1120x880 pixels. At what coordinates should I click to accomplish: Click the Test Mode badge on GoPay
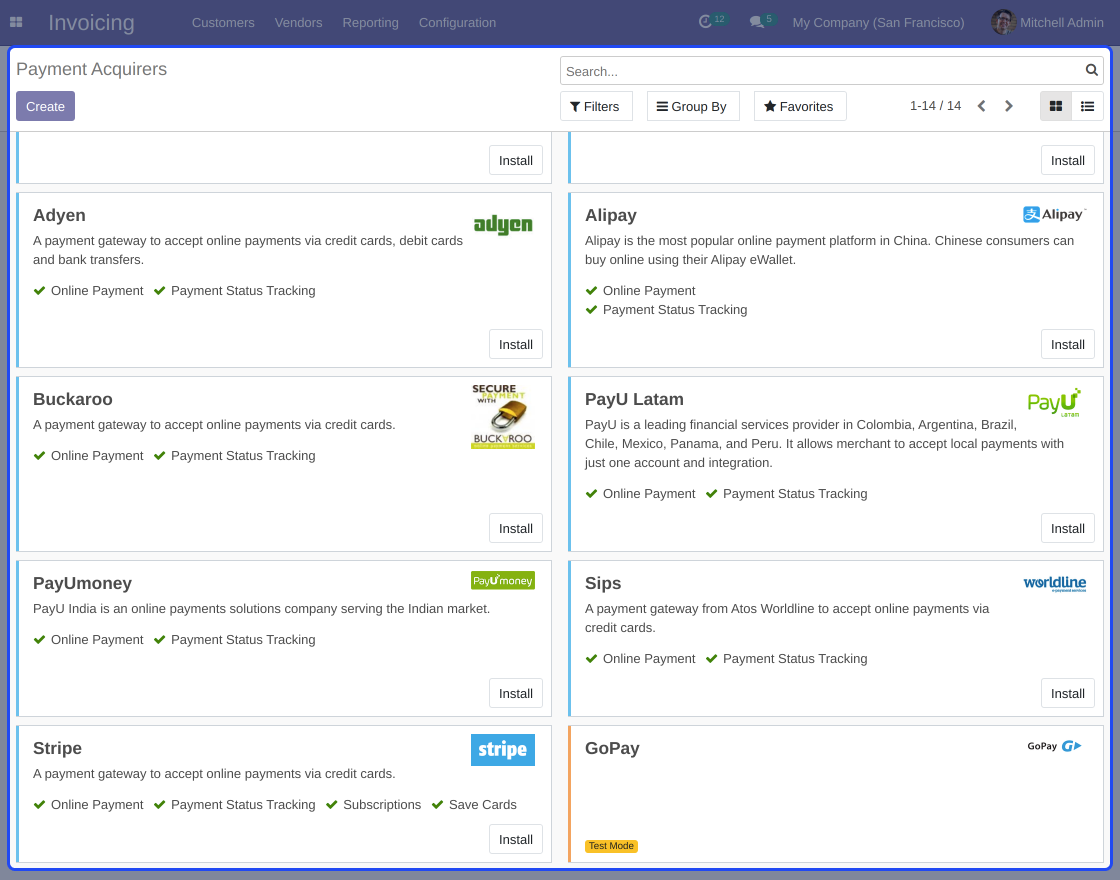pyautogui.click(x=611, y=846)
